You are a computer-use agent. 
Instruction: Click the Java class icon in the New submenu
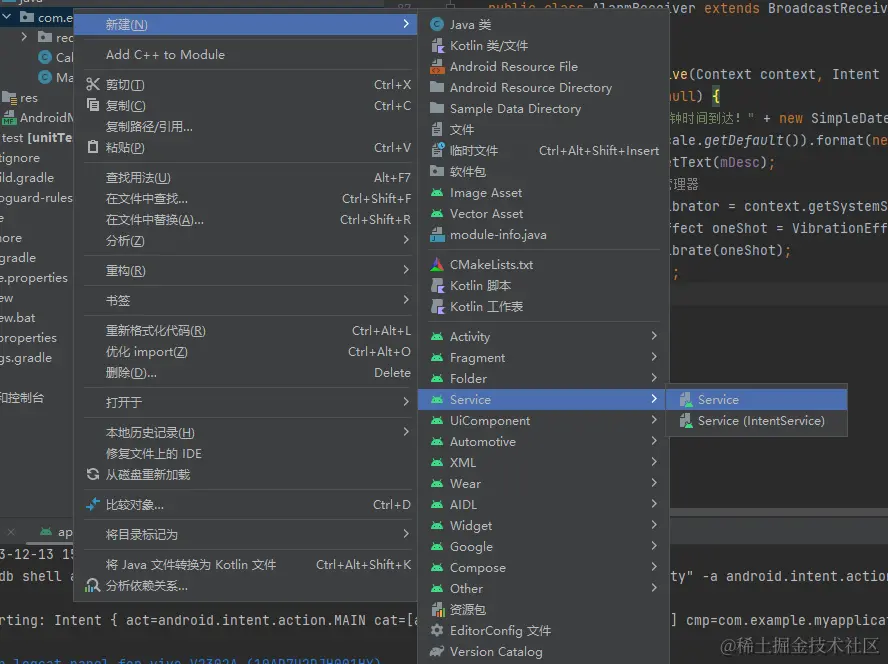pos(437,24)
